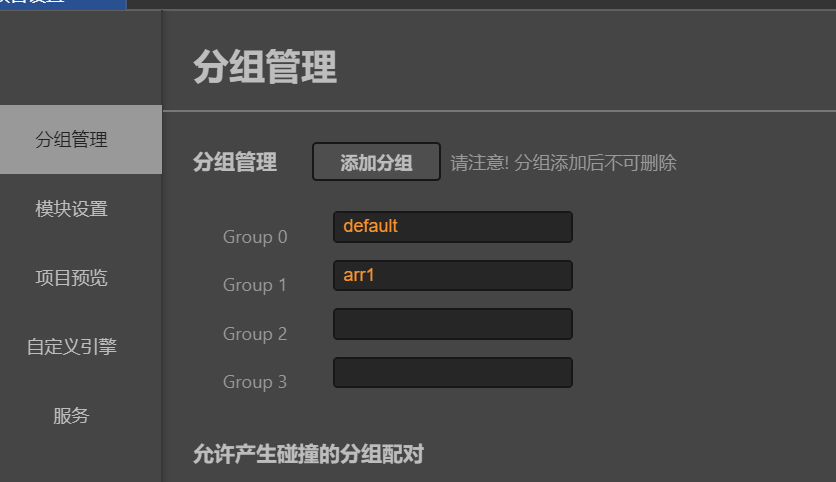
Task: Click the Group 3 label
Action: tap(254, 382)
